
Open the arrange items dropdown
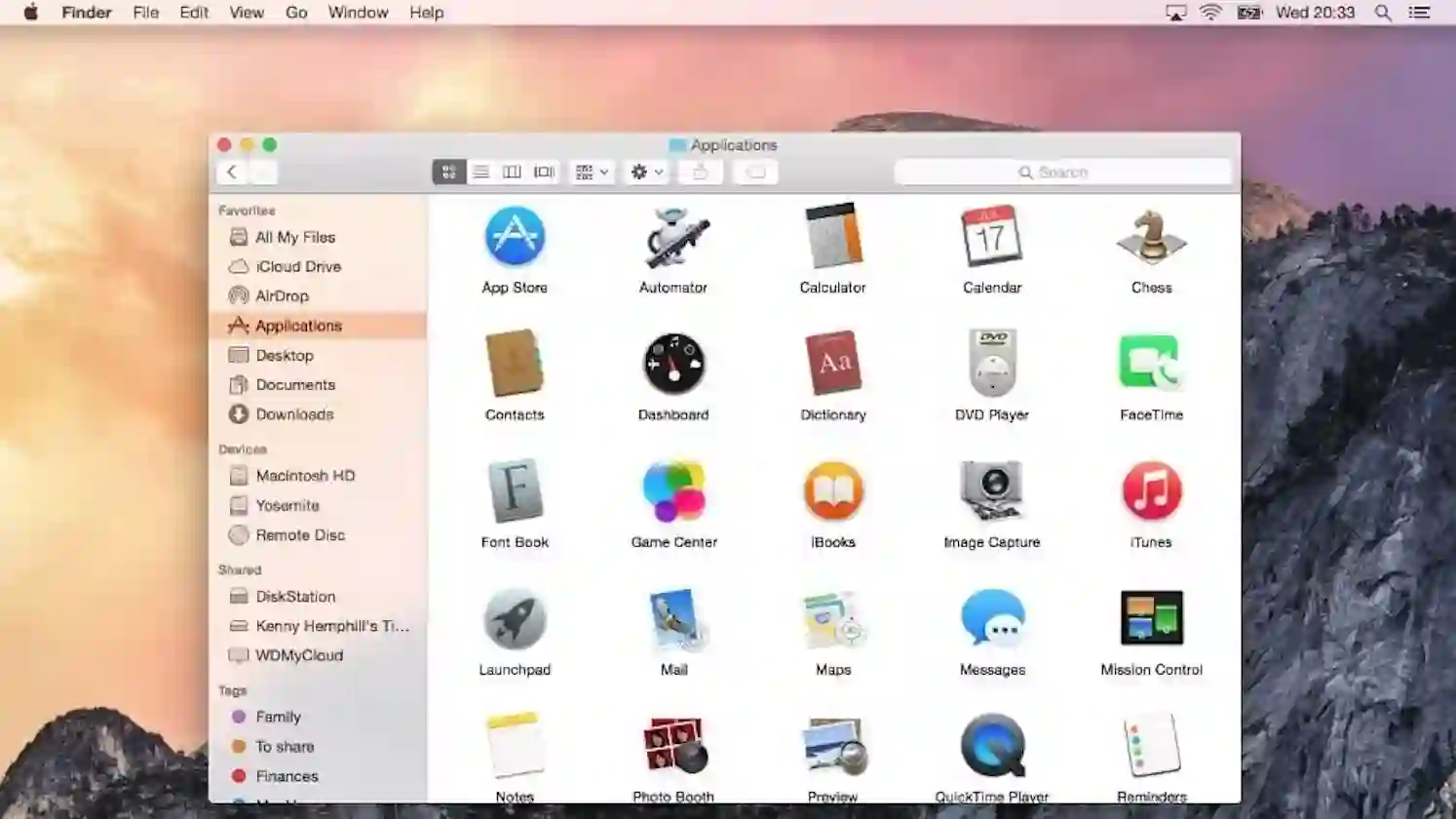[591, 172]
